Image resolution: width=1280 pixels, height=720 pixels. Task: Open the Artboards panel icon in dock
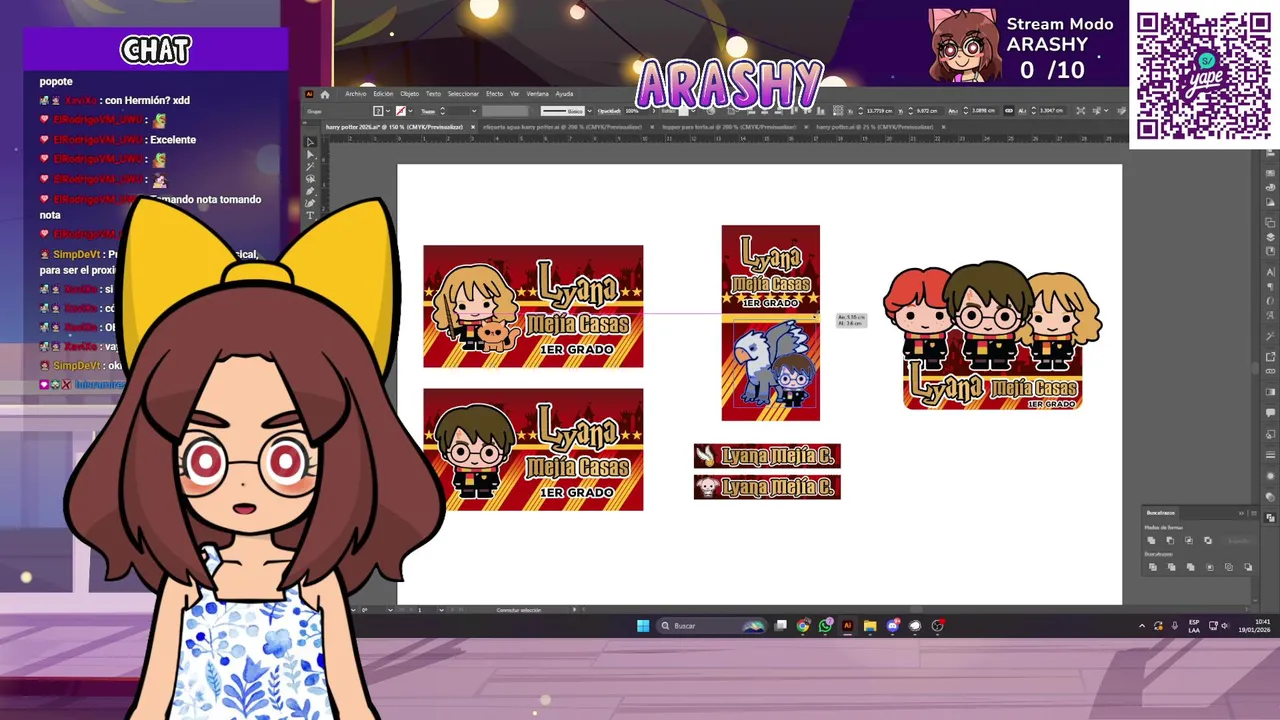coord(1271,223)
